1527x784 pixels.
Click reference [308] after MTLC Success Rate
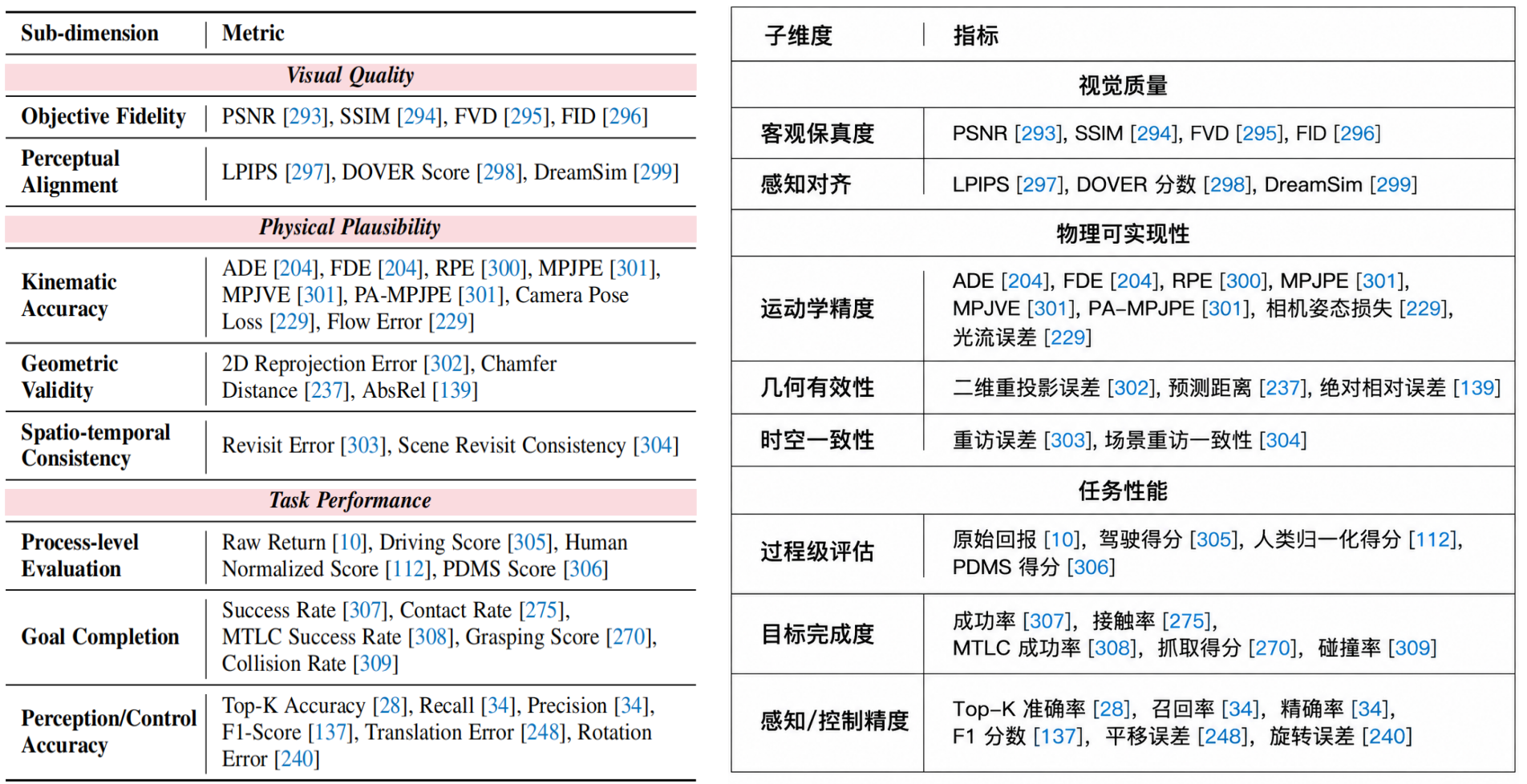(x=431, y=637)
